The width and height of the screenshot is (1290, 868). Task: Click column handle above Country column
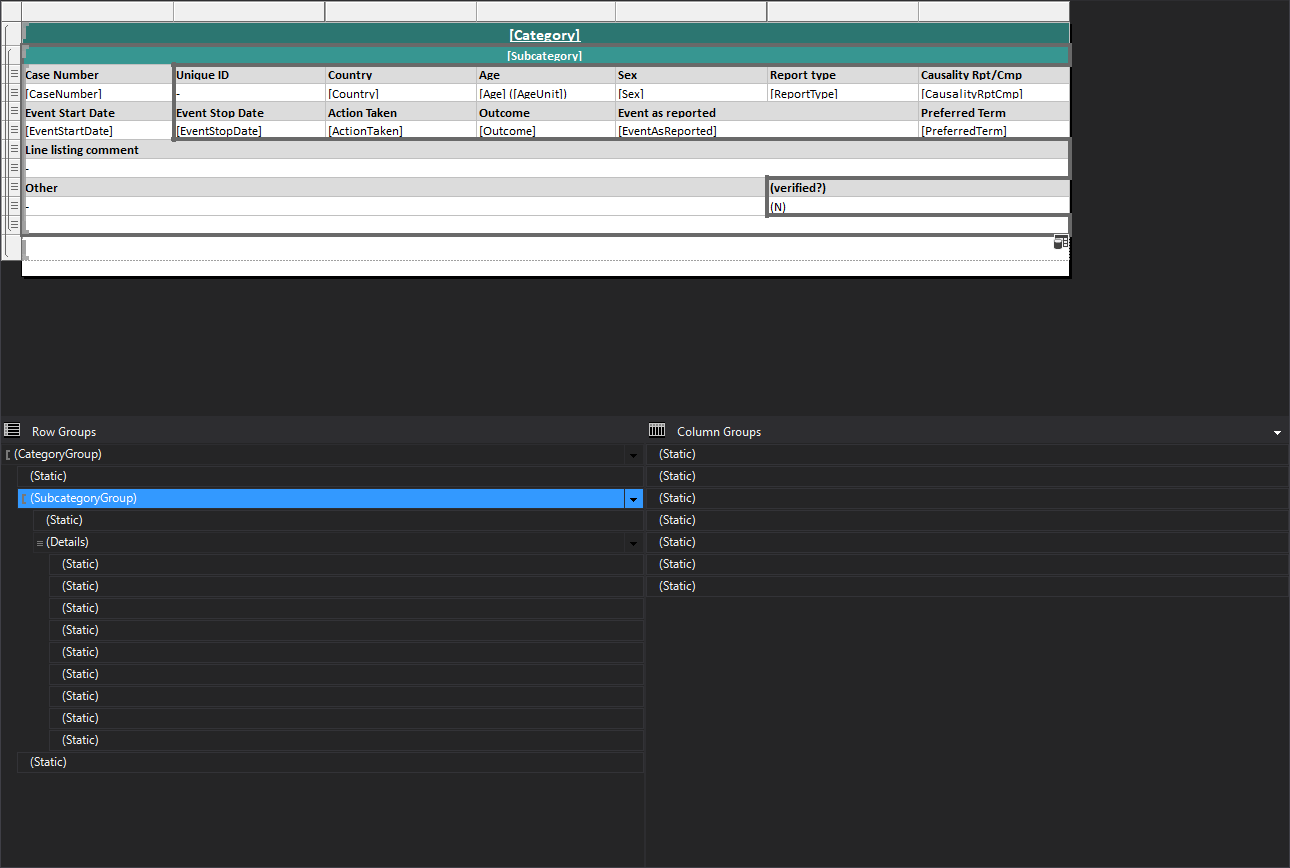click(x=401, y=11)
